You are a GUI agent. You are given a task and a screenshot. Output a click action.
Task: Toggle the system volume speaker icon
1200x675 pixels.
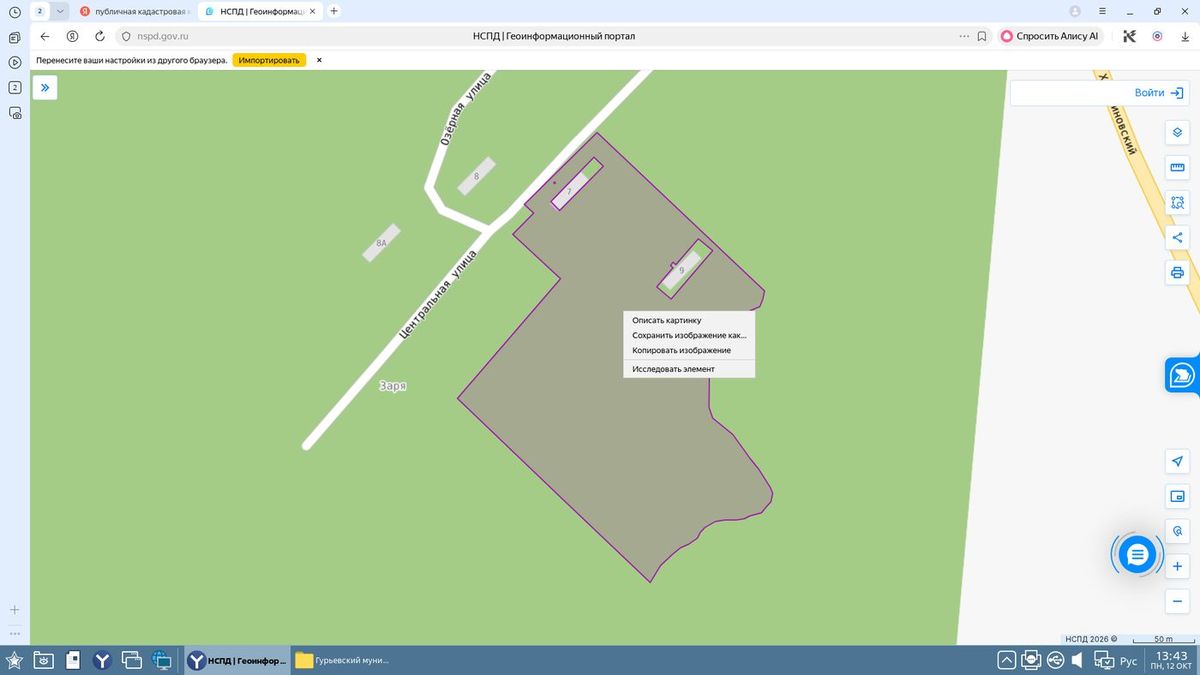(x=1078, y=660)
